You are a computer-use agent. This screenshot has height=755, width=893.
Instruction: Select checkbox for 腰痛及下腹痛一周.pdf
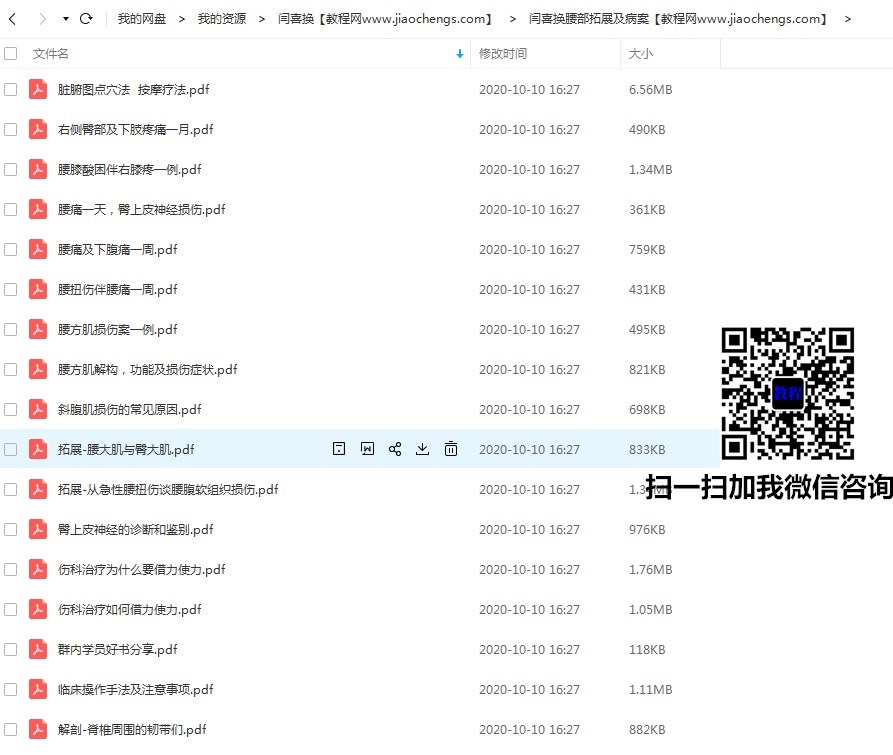(10, 249)
